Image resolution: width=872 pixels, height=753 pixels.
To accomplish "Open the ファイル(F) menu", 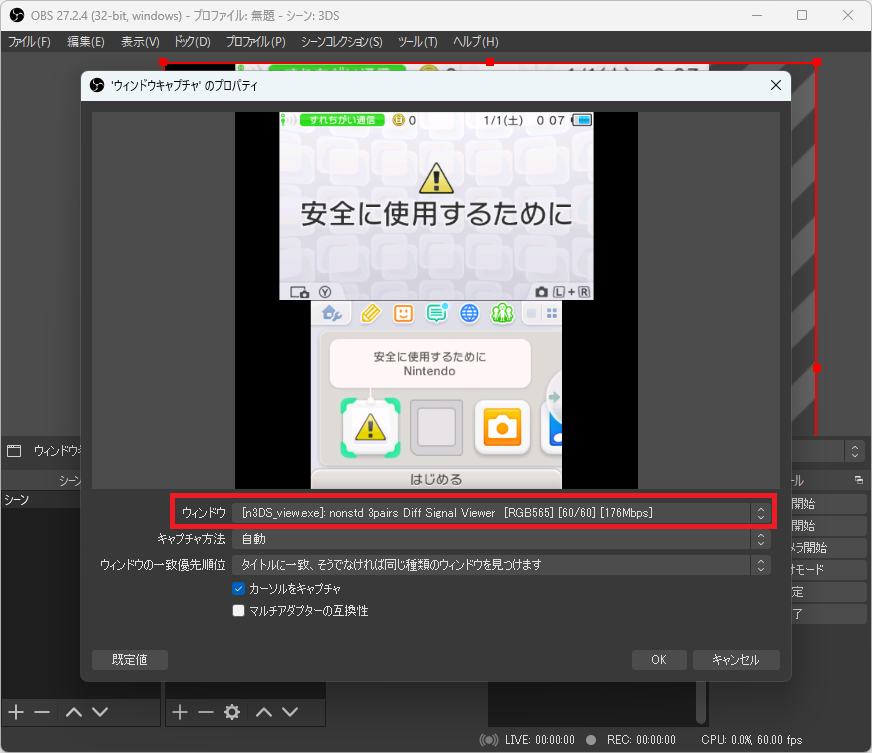I will [x=29, y=42].
